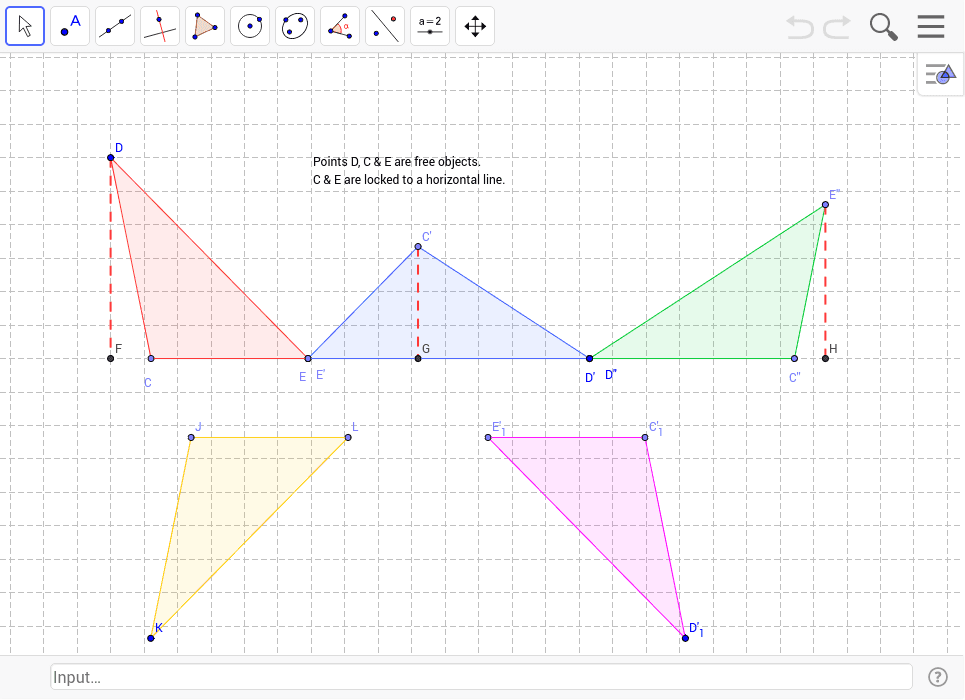
Task: Choose the Slider a=2 tool
Action: (x=430, y=26)
